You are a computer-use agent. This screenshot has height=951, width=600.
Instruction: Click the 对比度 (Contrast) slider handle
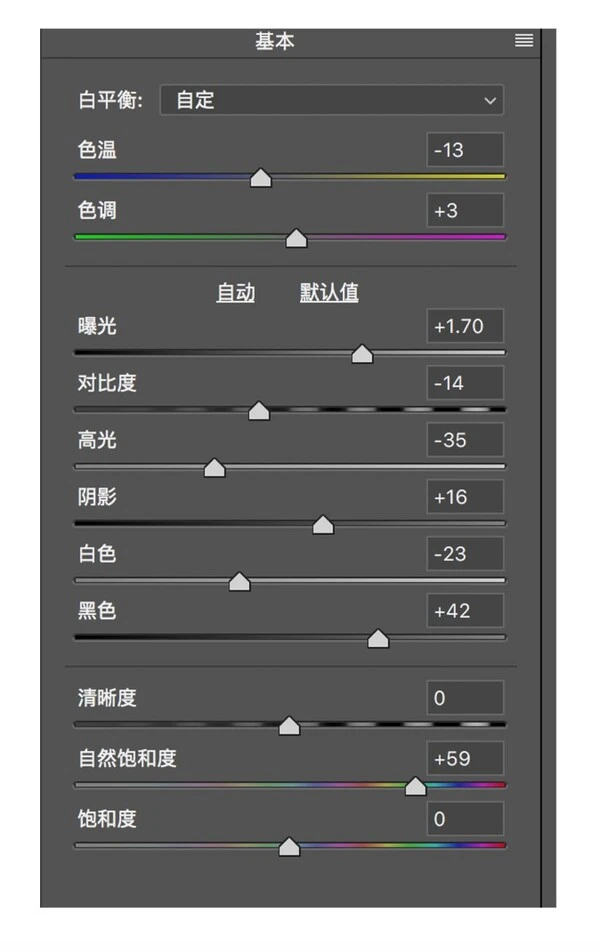click(259, 410)
